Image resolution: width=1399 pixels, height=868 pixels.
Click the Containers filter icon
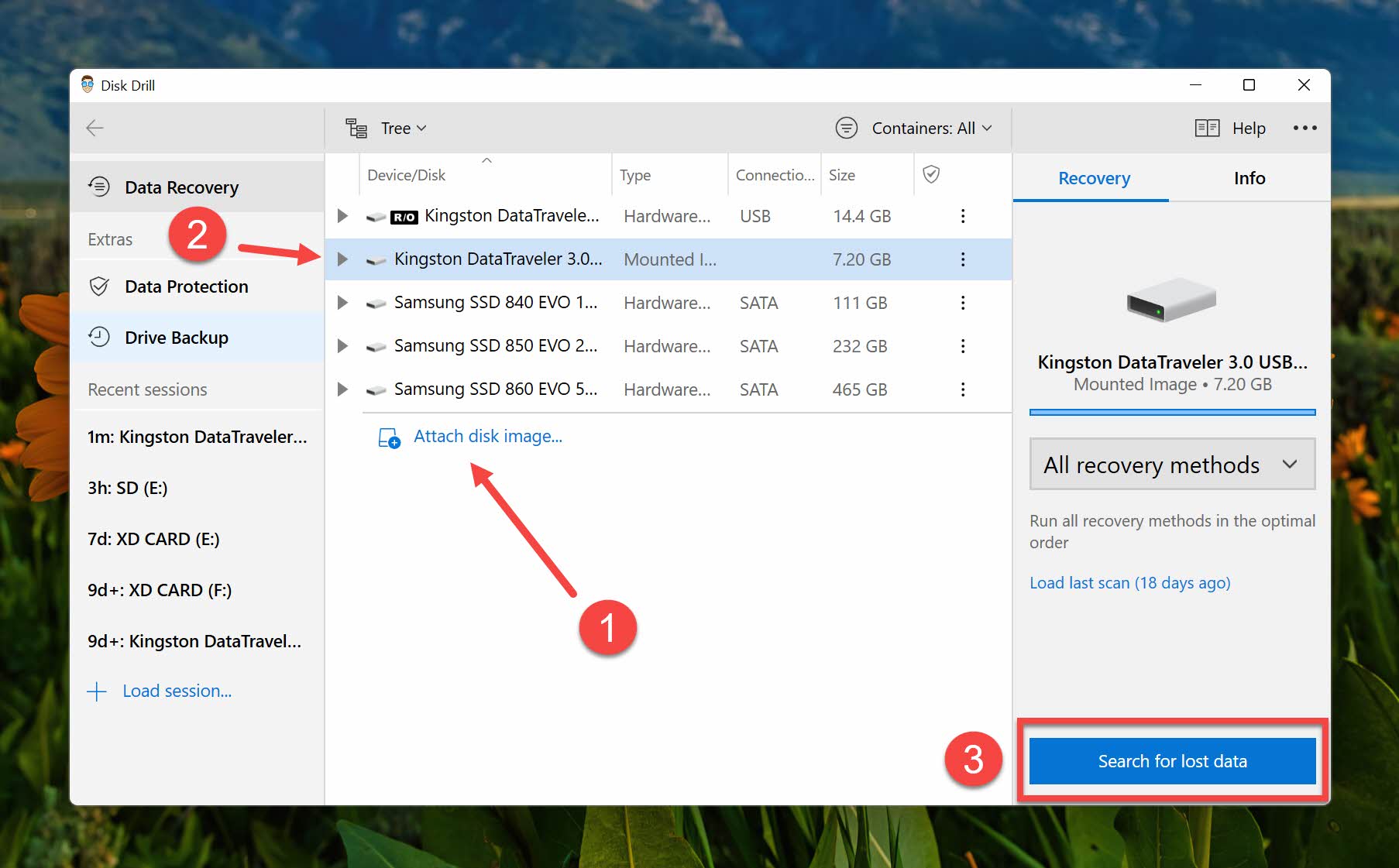coord(847,128)
